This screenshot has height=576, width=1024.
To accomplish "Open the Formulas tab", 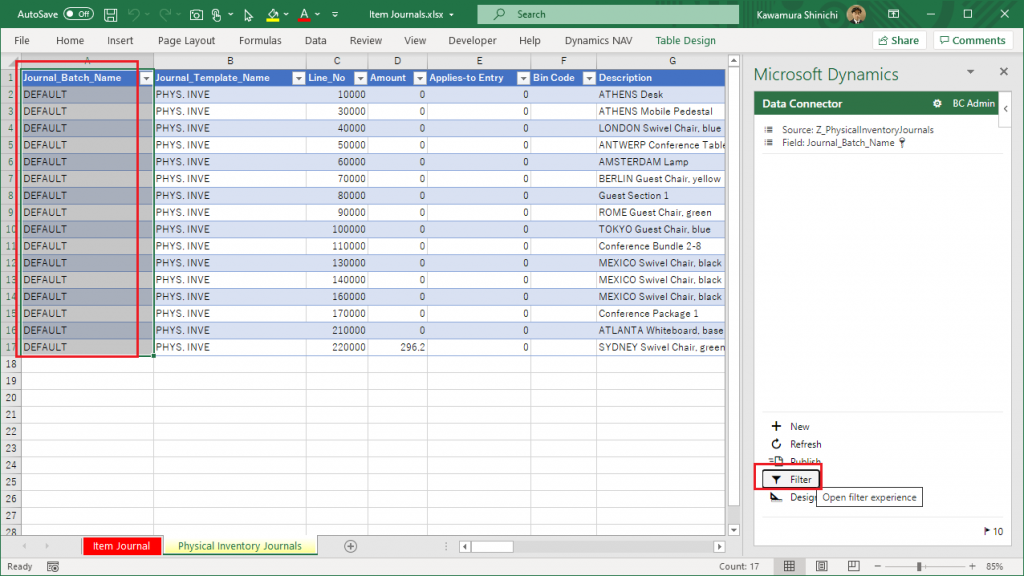I will click(260, 40).
